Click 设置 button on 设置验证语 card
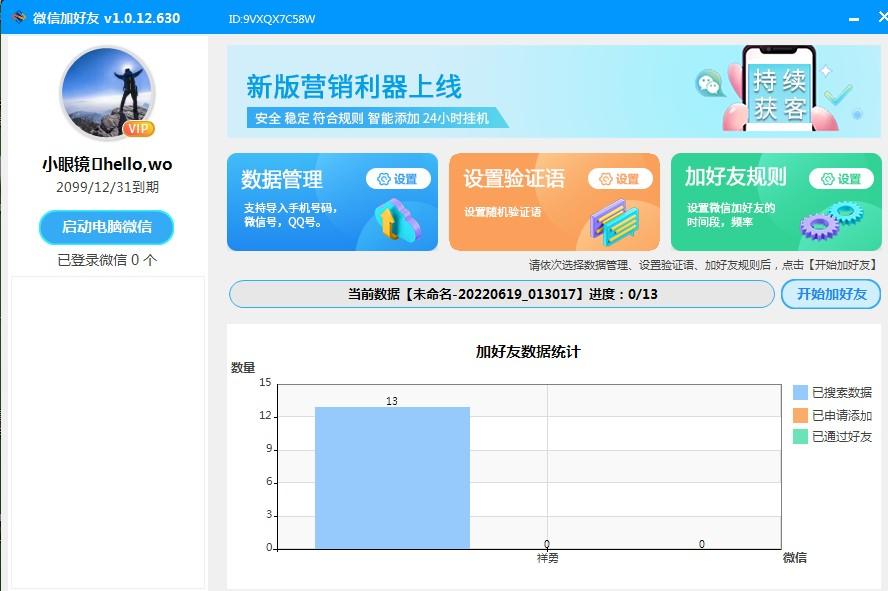The height and width of the screenshot is (591, 888). point(620,179)
